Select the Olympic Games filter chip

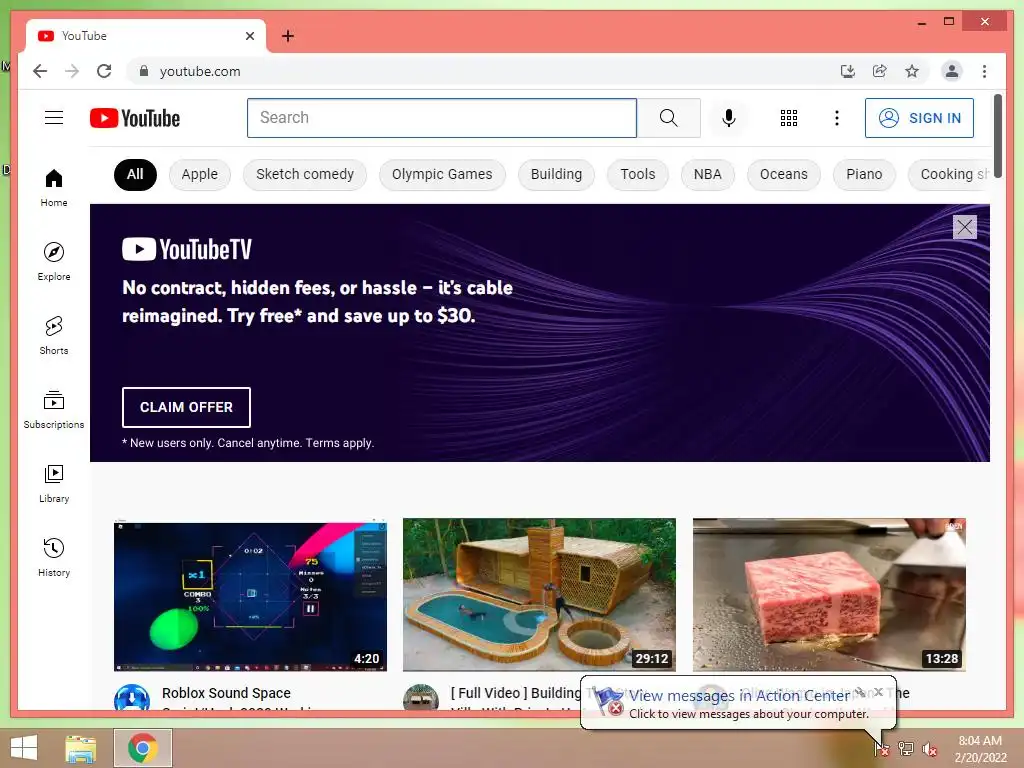point(442,174)
